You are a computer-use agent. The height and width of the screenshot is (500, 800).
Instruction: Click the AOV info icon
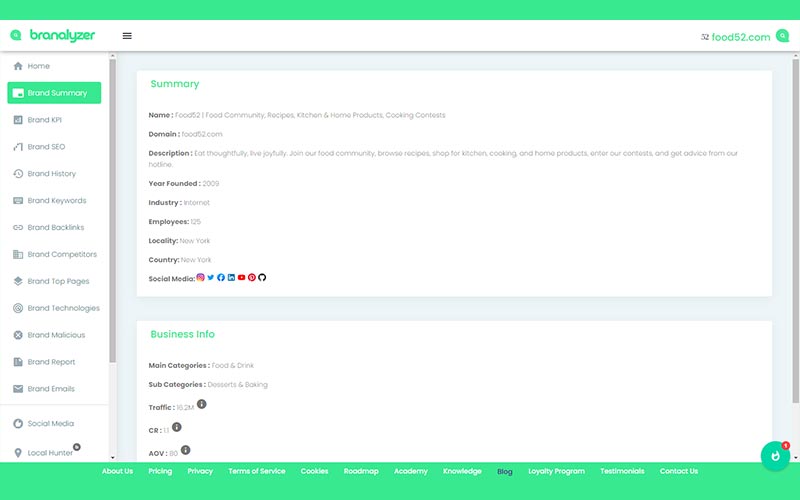186,450
